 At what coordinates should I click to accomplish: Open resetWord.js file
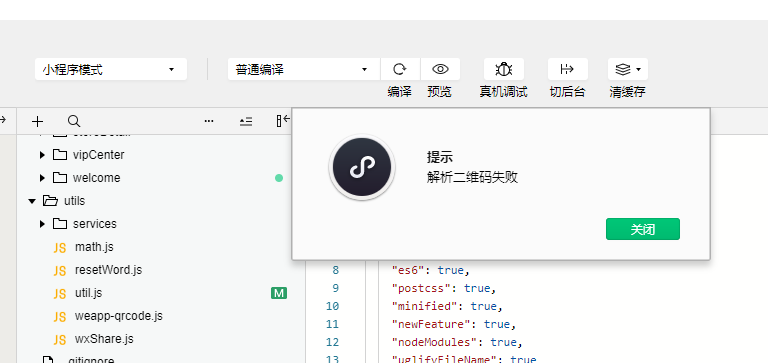[108, 270]
